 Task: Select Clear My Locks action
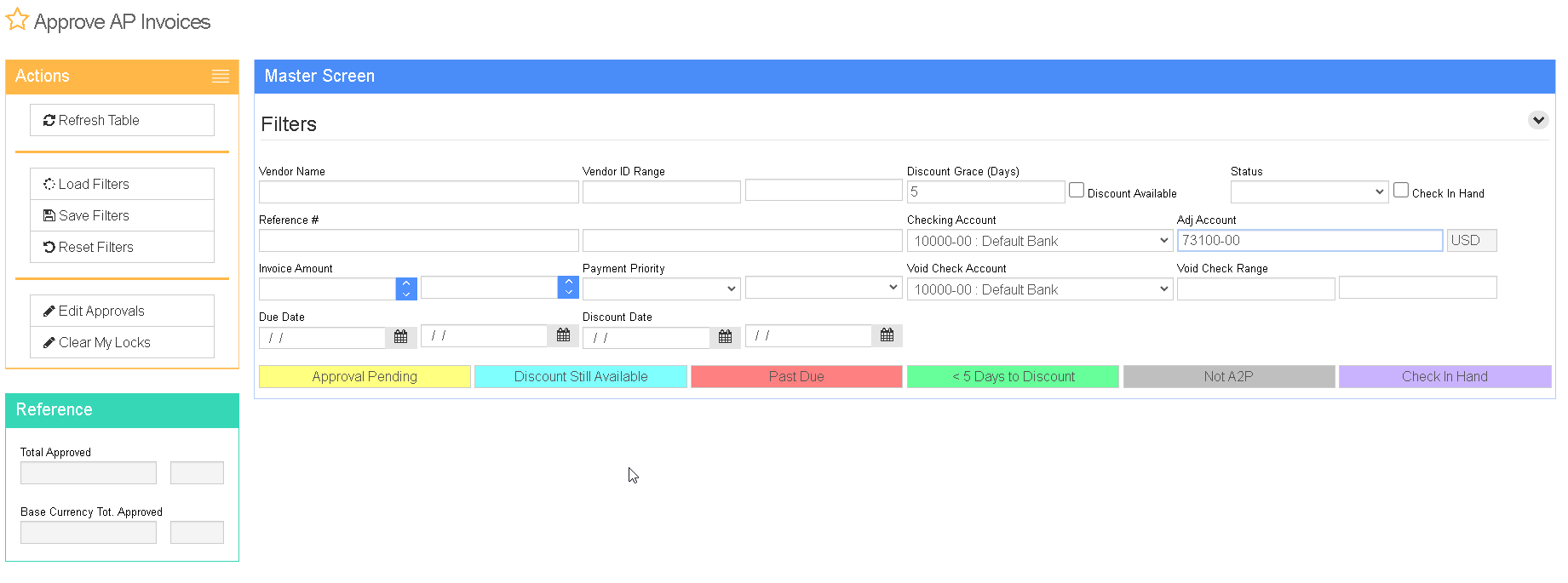(x=122, y=342)
